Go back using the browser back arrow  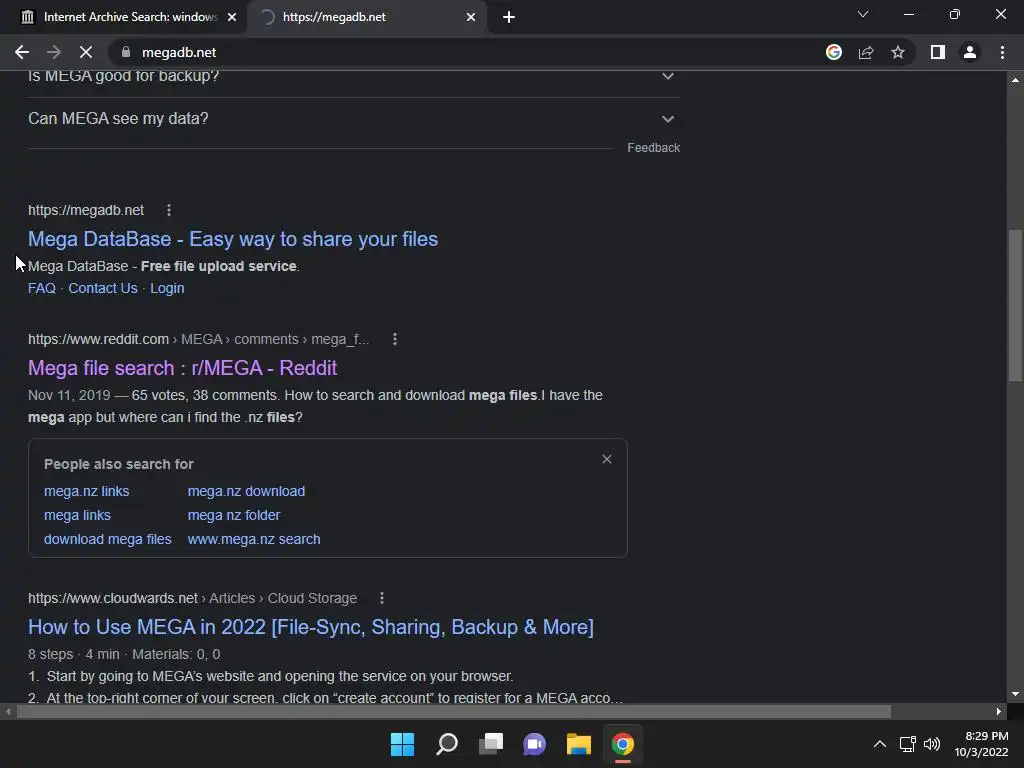coord(22,52)
